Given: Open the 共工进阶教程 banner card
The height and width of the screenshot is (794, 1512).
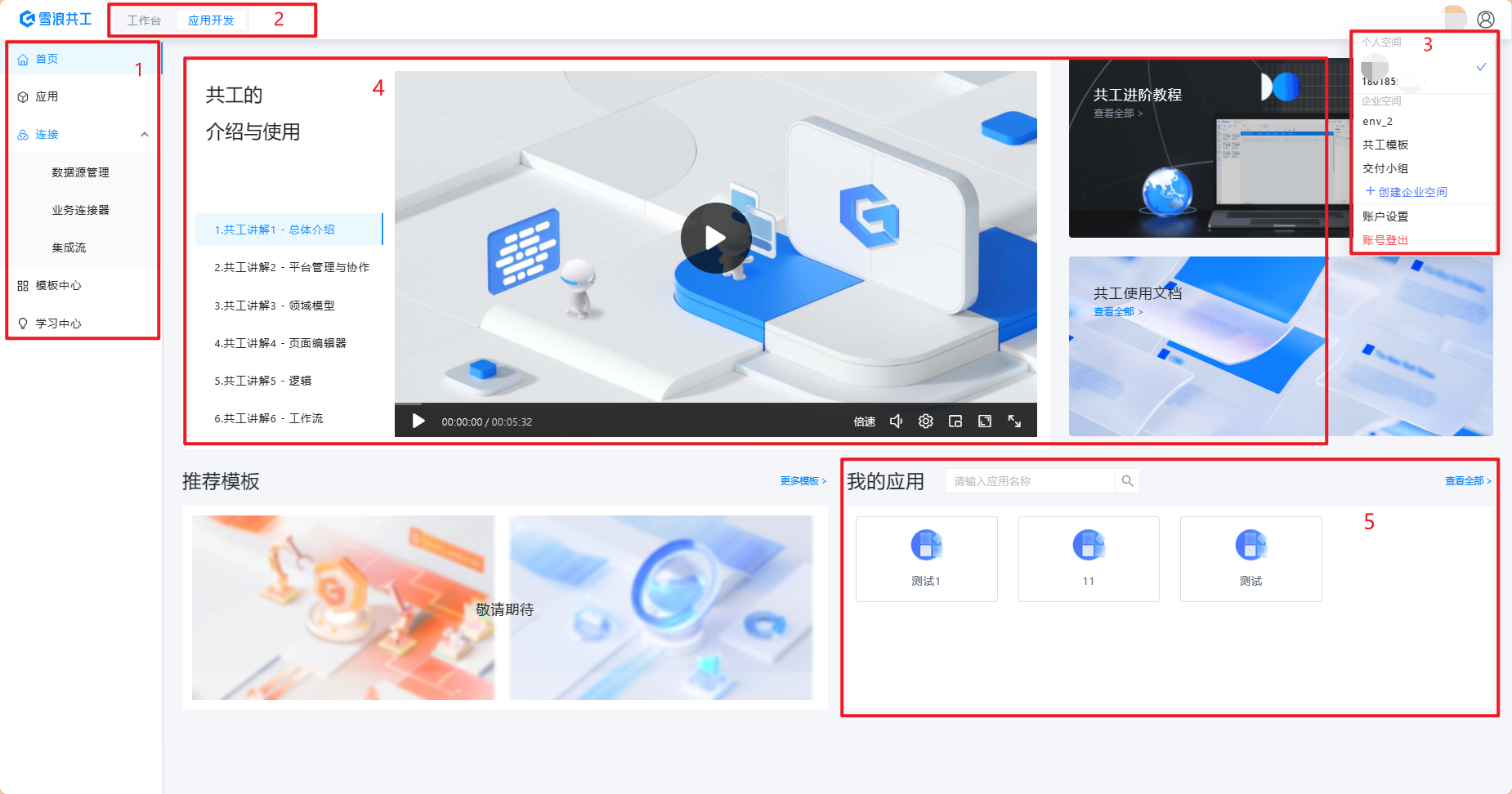Looking at the screenshot, I should click(1210, 148).
